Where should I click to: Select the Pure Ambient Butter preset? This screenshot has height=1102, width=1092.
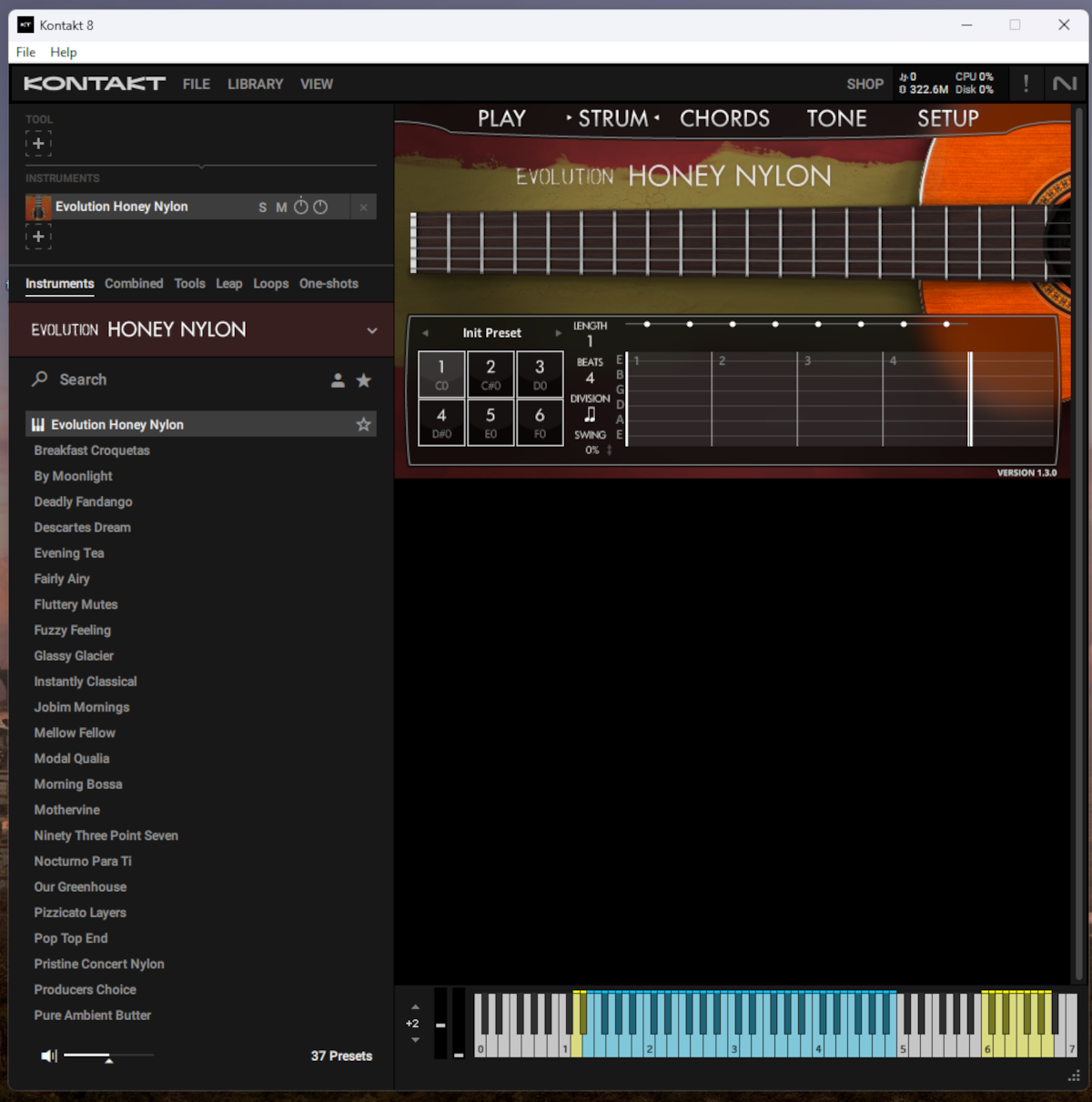coord(93,1015)
